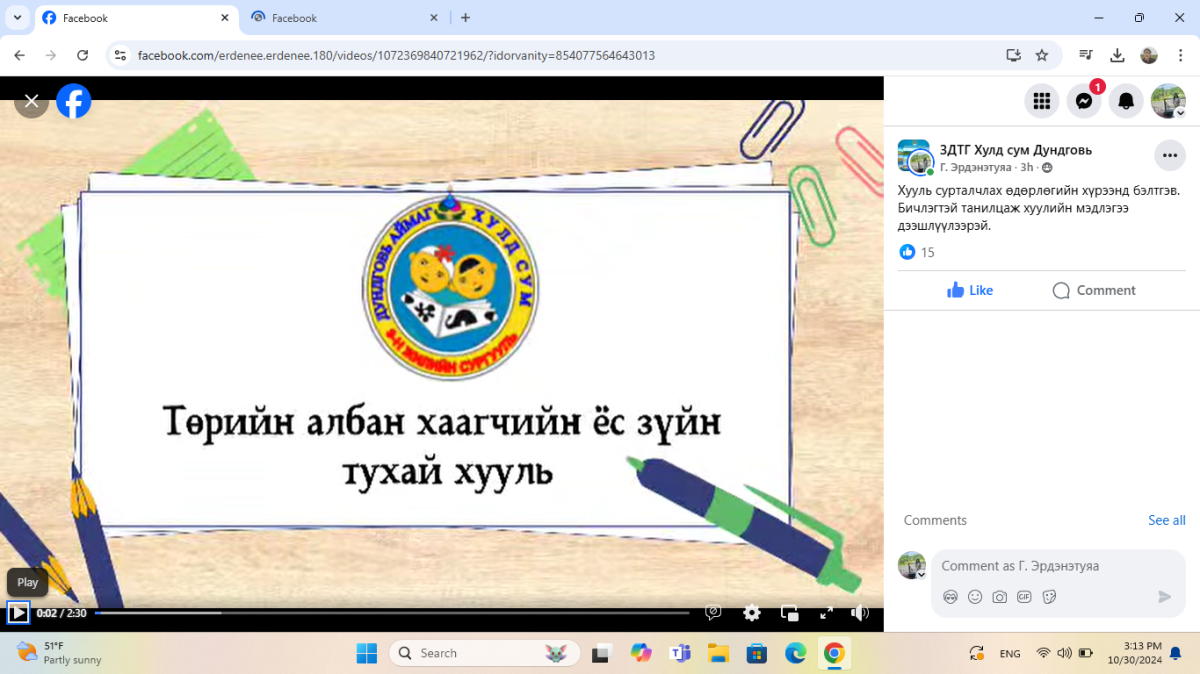Go back in browser history
Screen dimensions: 1200x674
(20, 55)
